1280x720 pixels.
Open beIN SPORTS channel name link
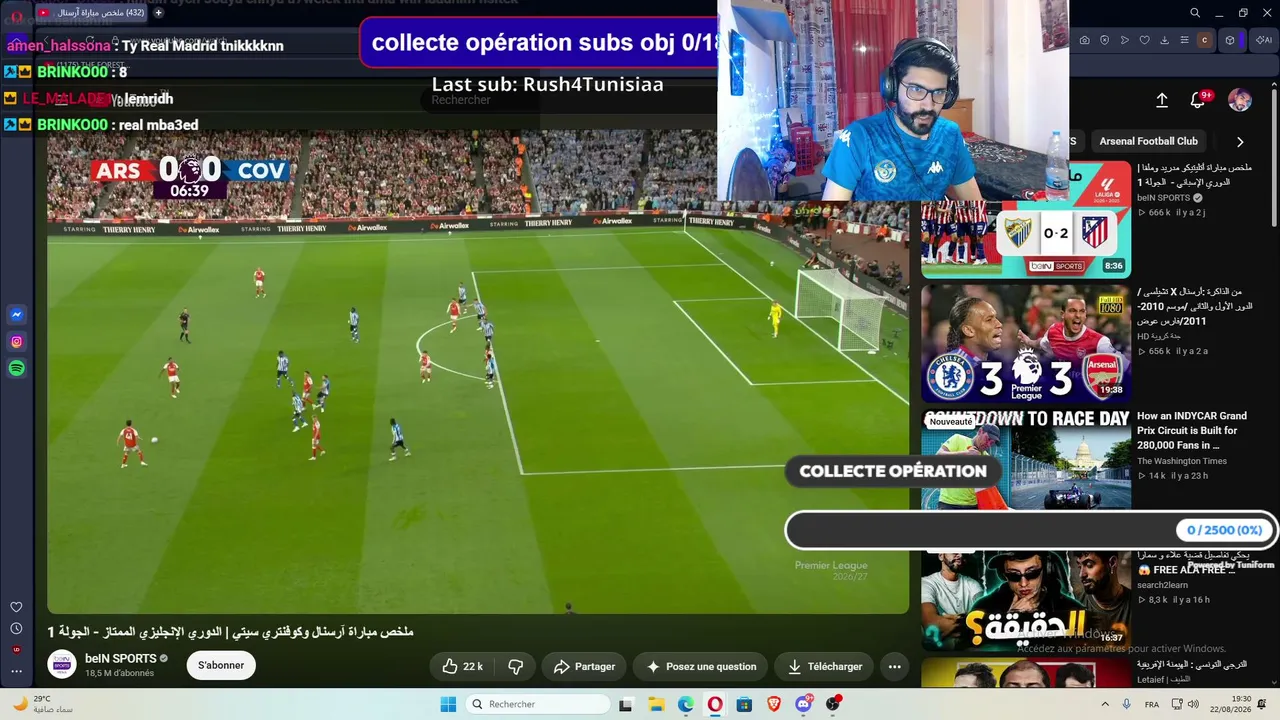(121, 658)
